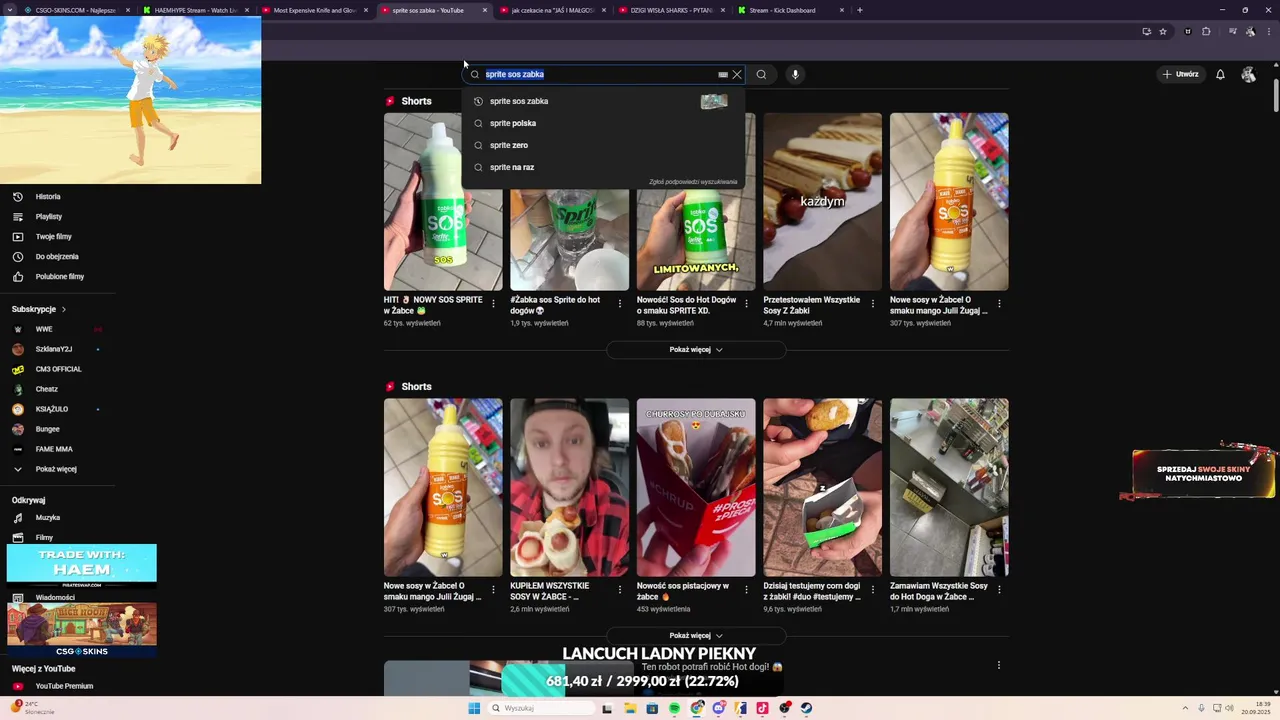
Task: Click the magnifier search button
Action: (x=761, y=74)
